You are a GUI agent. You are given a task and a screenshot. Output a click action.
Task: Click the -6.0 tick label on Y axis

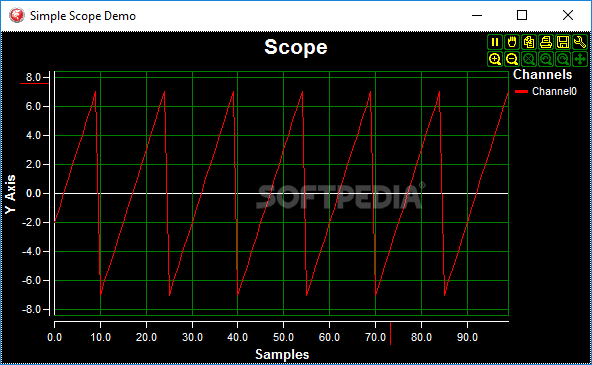(31, 280)
